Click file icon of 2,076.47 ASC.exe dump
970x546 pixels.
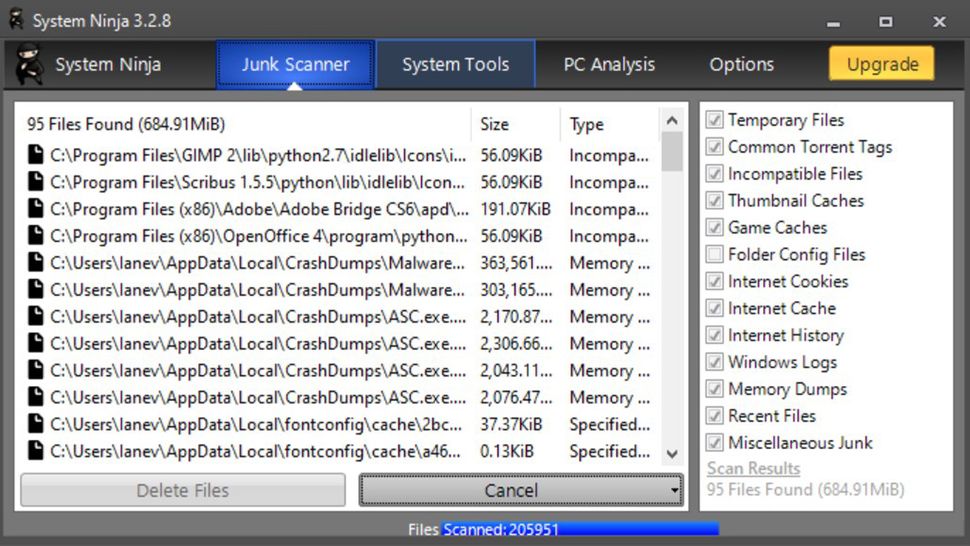[36, 397]
